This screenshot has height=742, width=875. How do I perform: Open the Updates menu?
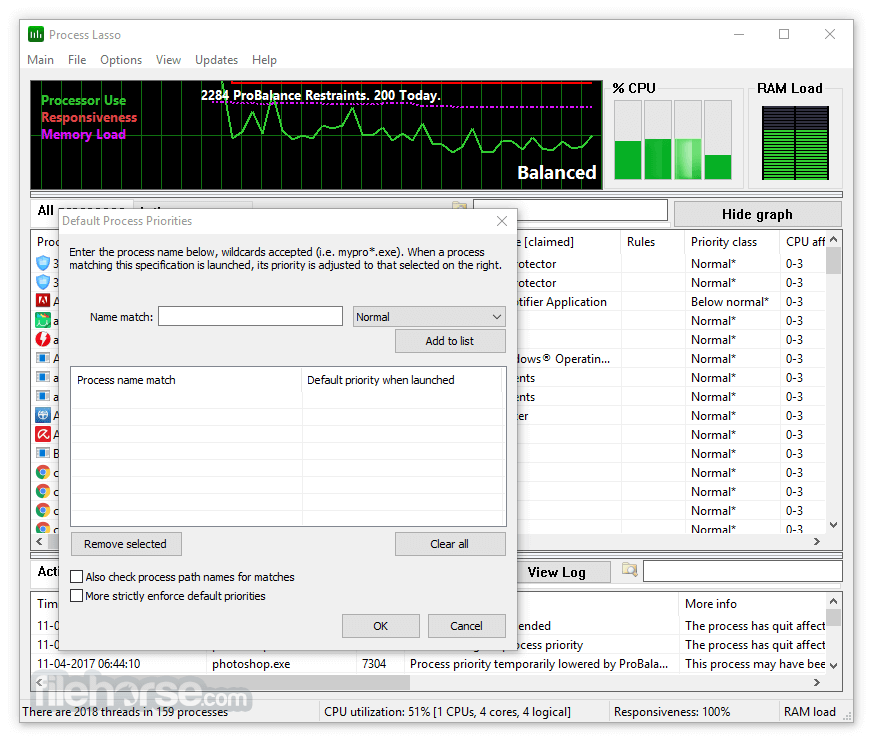(x=216, y=60)
